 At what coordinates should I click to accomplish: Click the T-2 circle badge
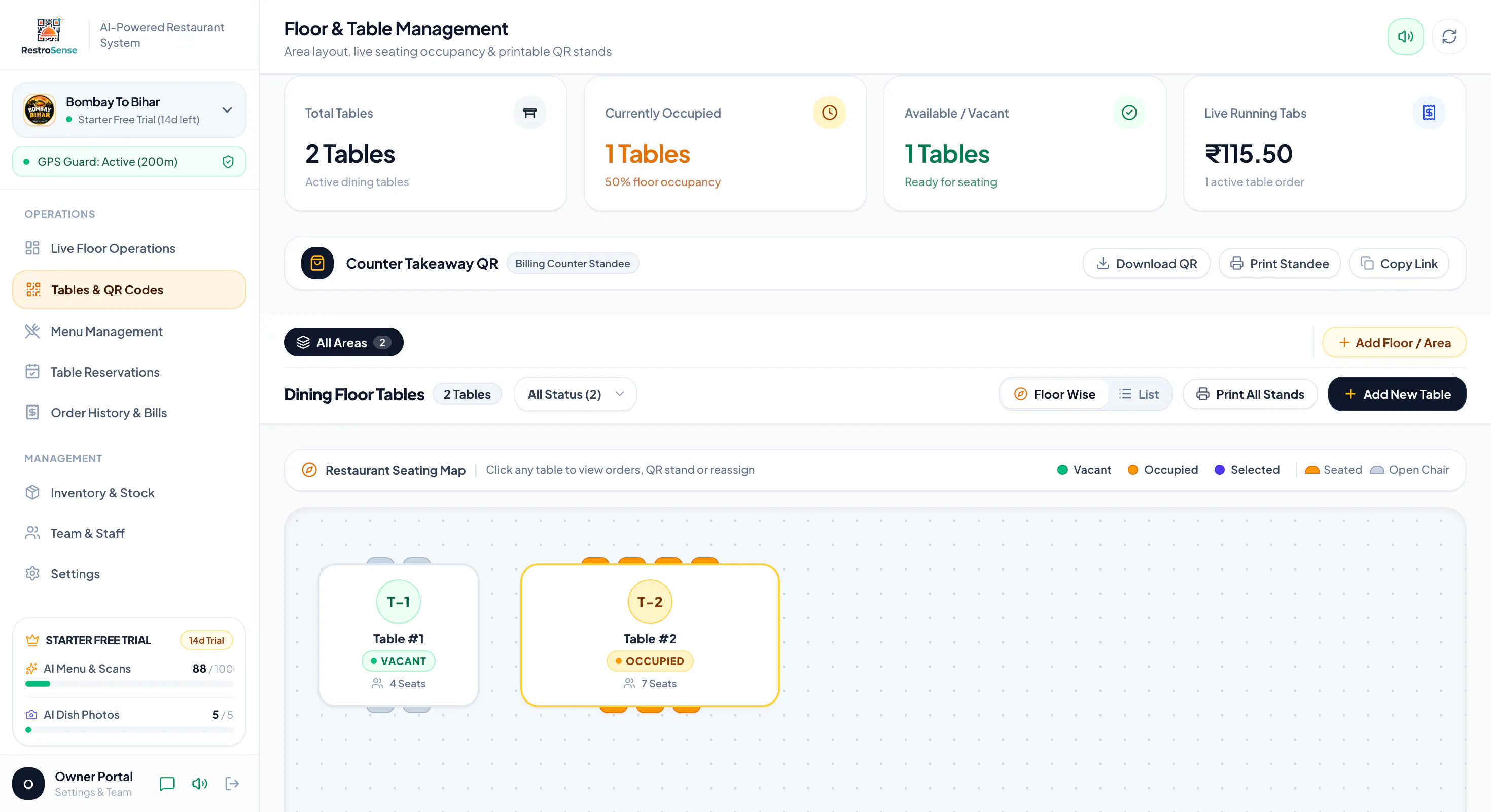(650, 602)
